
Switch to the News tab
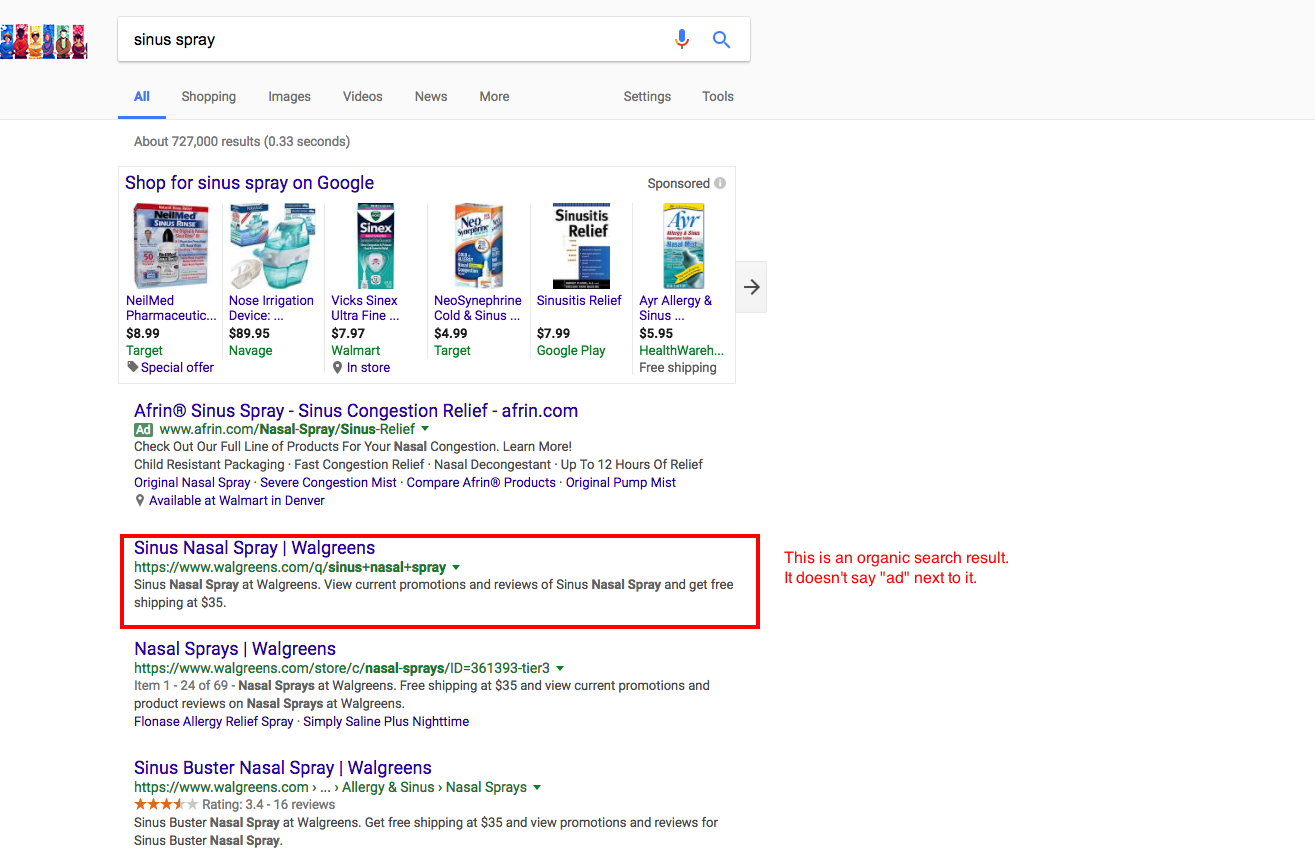pyautogui.click(x=431, y=97)
